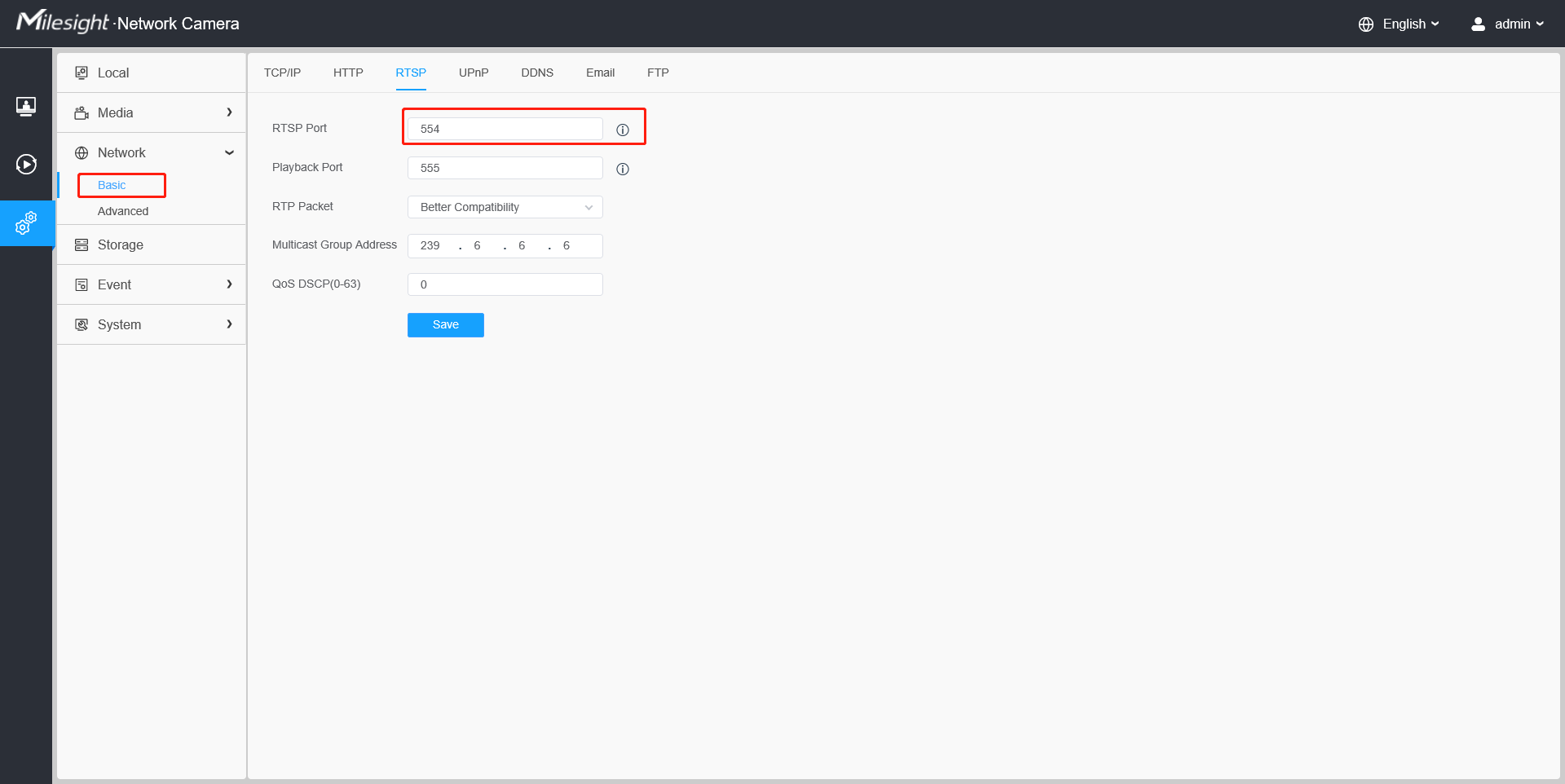The height and width of the screenshot is (784, 1565).
Task: Click the Save button
Action: pos(446,325)
